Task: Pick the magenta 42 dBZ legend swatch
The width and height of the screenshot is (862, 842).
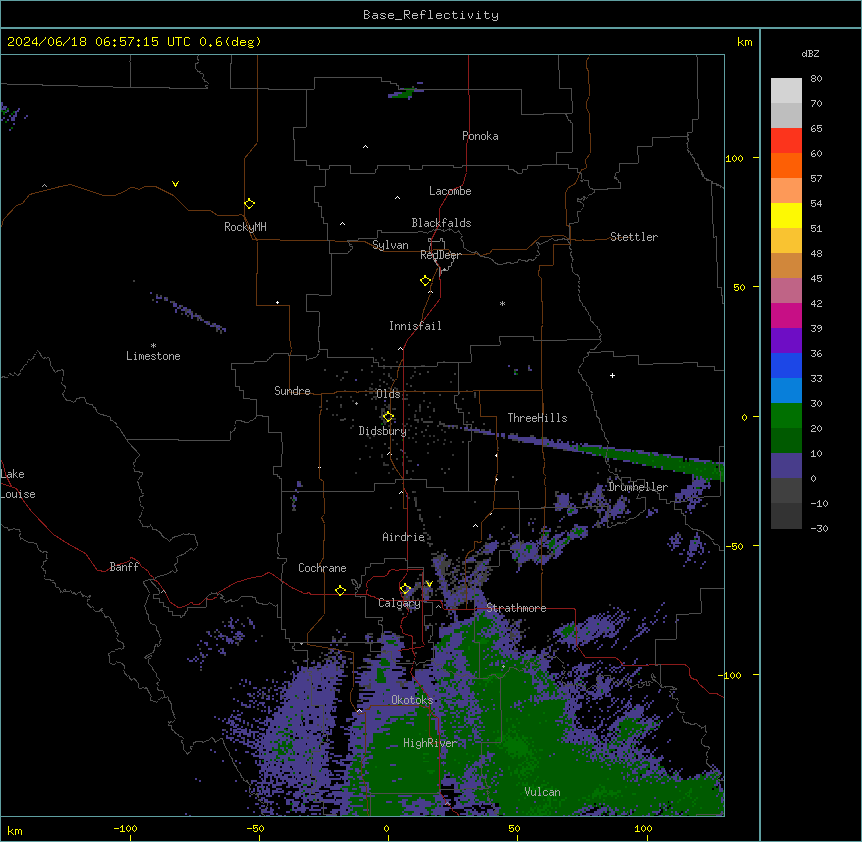Action: pyautogui.click(x=786, y=315)
